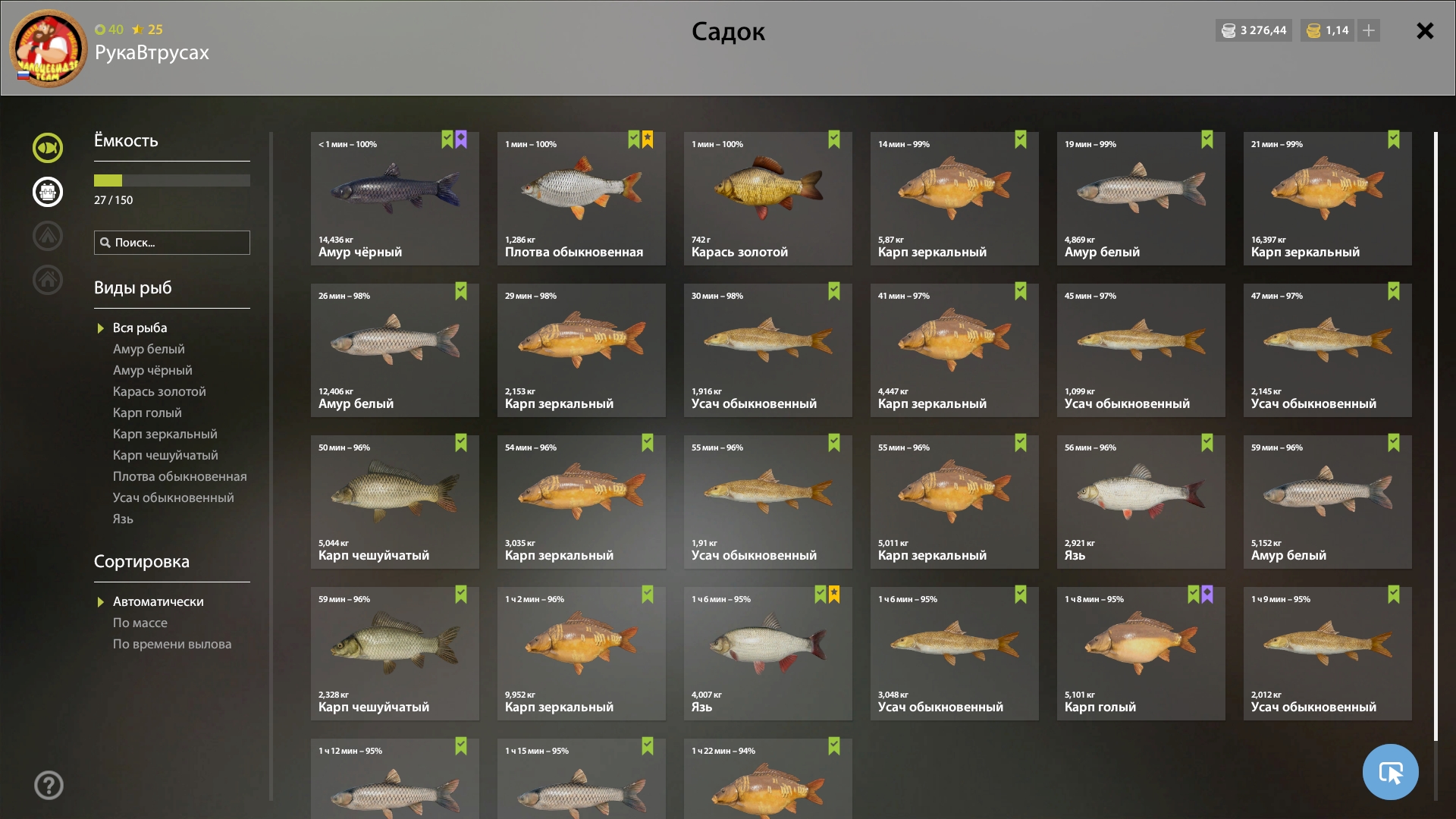Image resolution: width=1456 pixels, height=819 pixels.
Task: Click the silver coins balance icon
Action: (x=1228, y=30)
